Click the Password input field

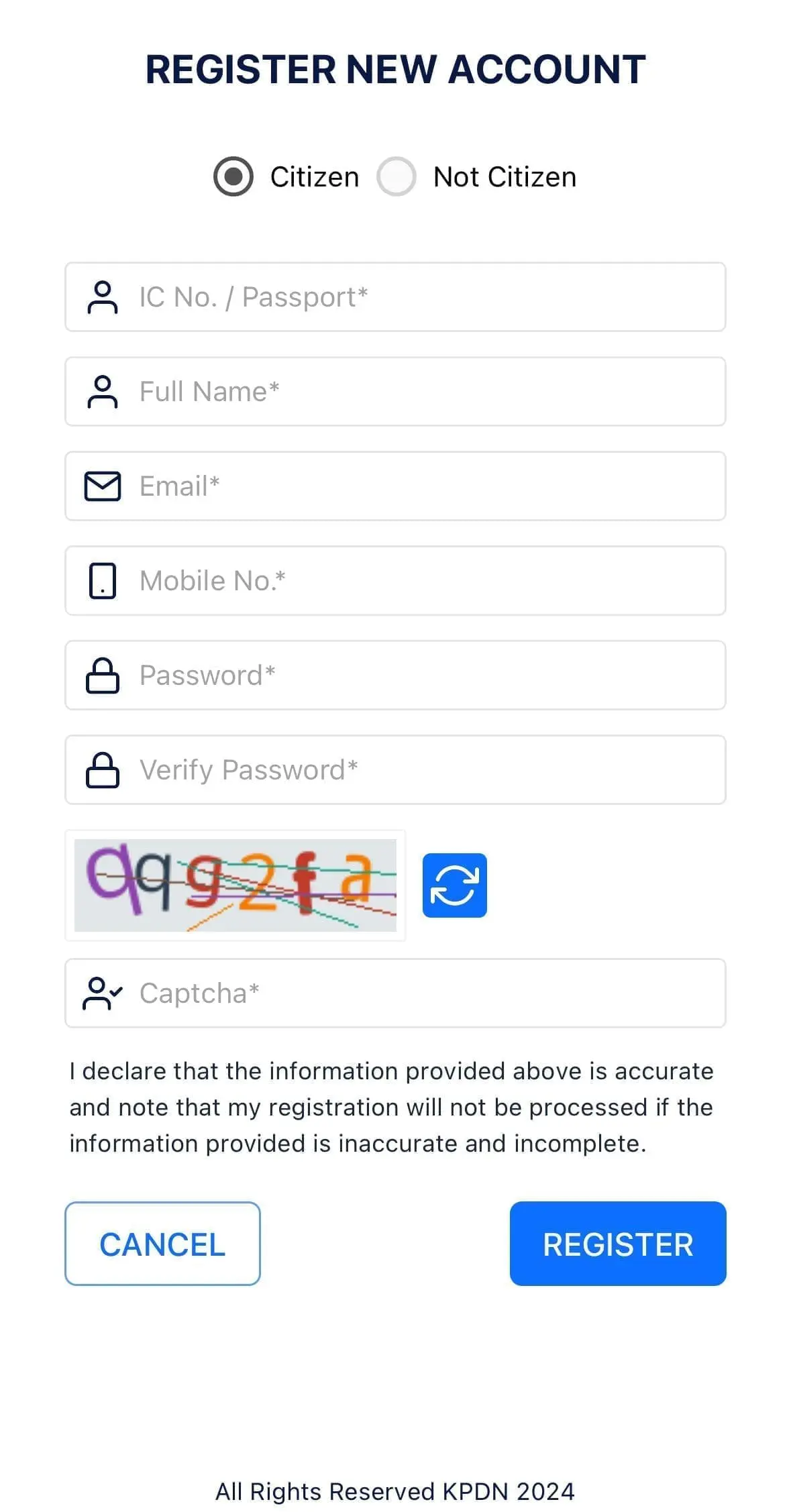(x=396, y=676)
